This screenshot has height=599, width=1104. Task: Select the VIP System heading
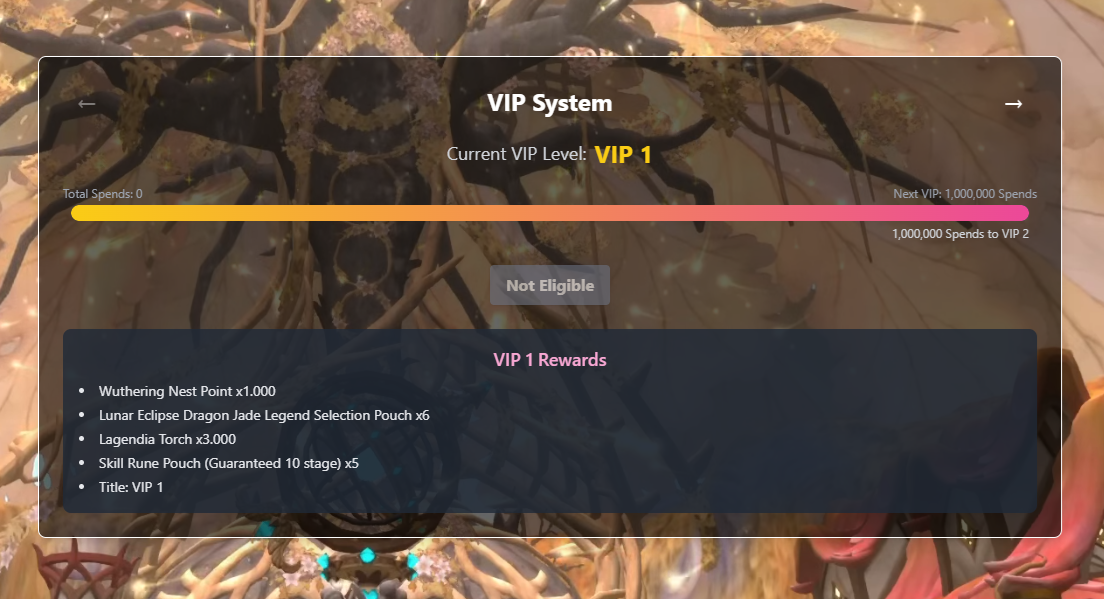(x=550, y=103)
